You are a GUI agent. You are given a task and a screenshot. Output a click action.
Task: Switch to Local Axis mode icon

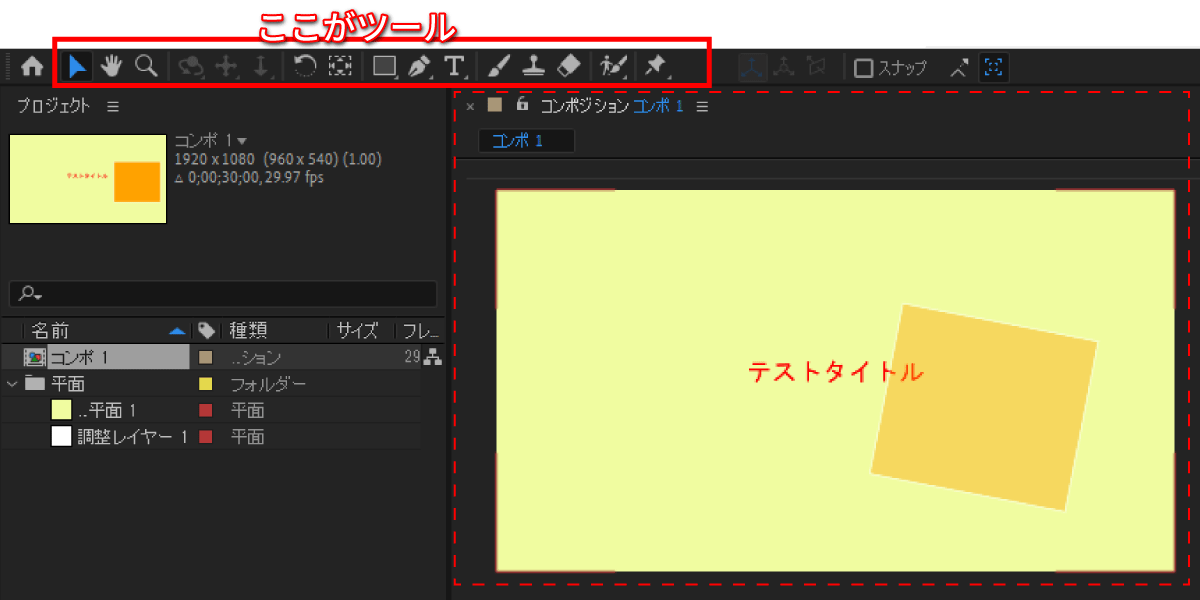point(753,67)
